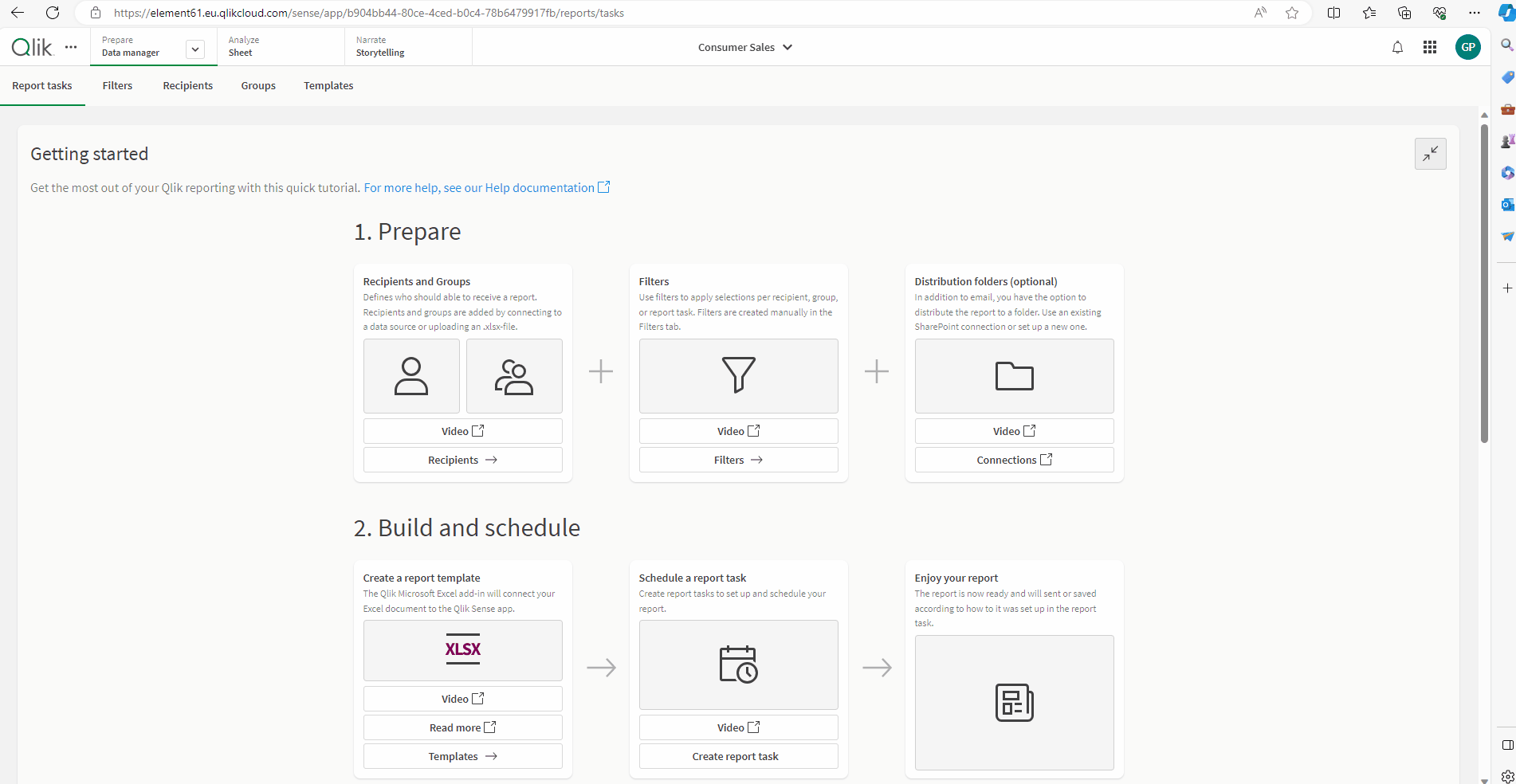Click the Connections button
This screenshot has width=1516, height=784.
[1014, 460]
